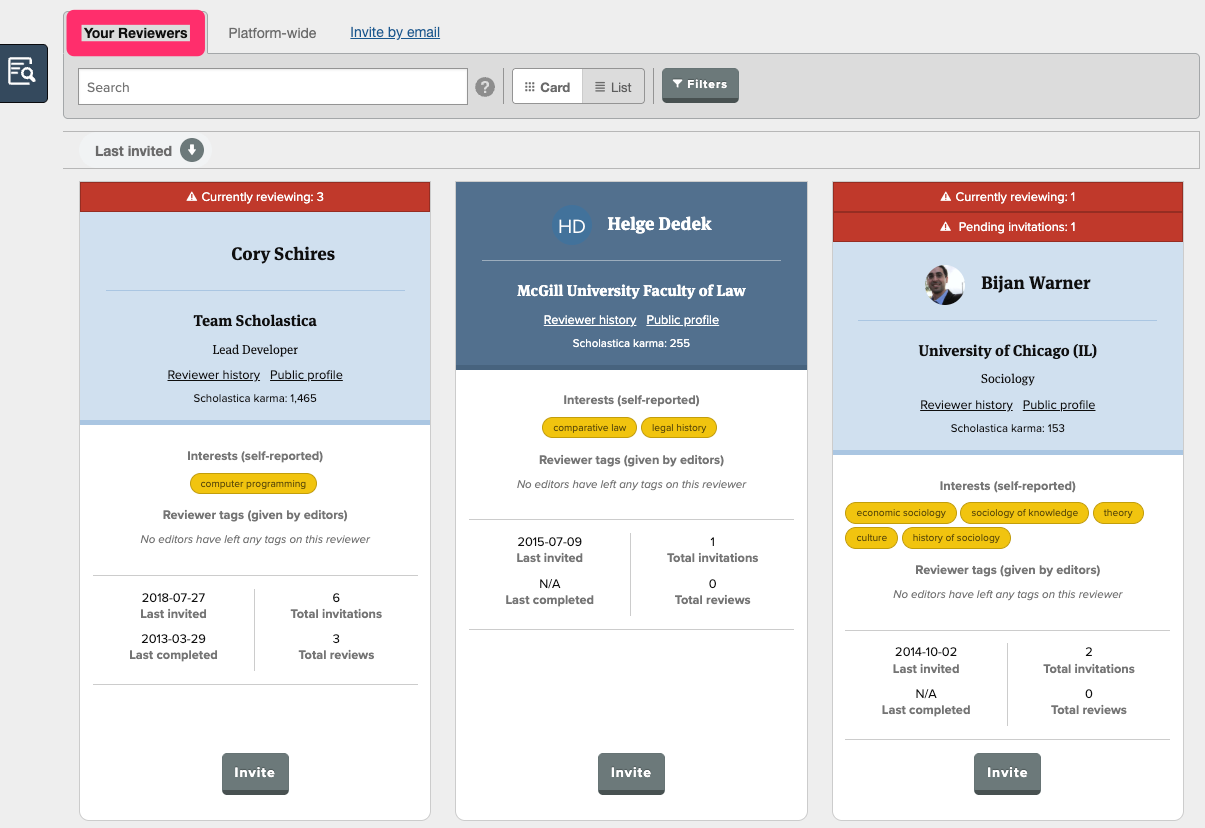Open Bijan Warner's Public profile
The width and height of the screenshot is (1205, 828).
[x=1059, y=405]
